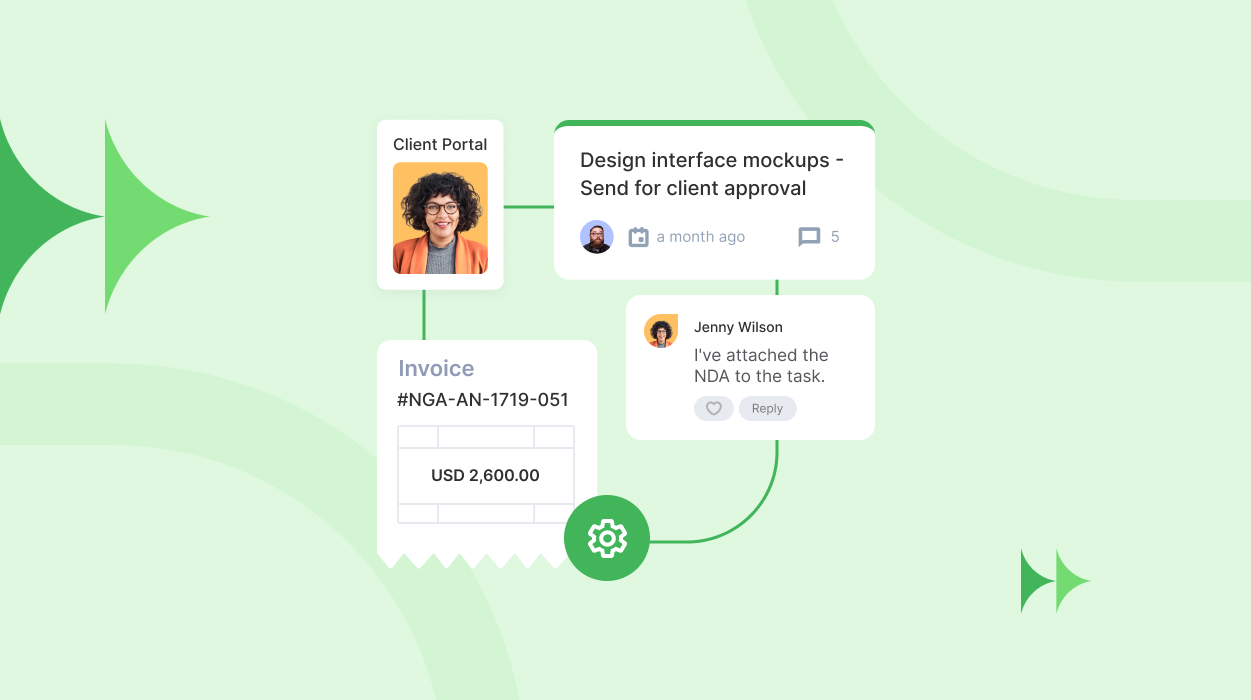Viewport: 1251px width, 700px height.
Task: Open the Design interface mockups task title
Action: click(711, 174)
